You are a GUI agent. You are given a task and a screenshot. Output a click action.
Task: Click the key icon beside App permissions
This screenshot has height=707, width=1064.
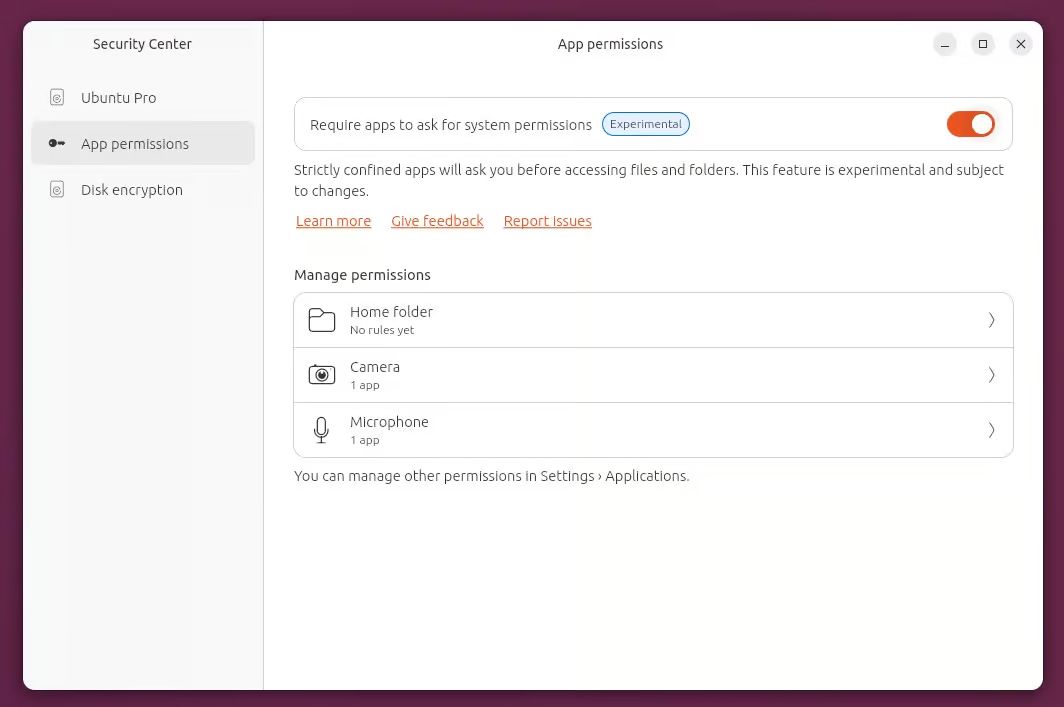(x=57, y=144)
